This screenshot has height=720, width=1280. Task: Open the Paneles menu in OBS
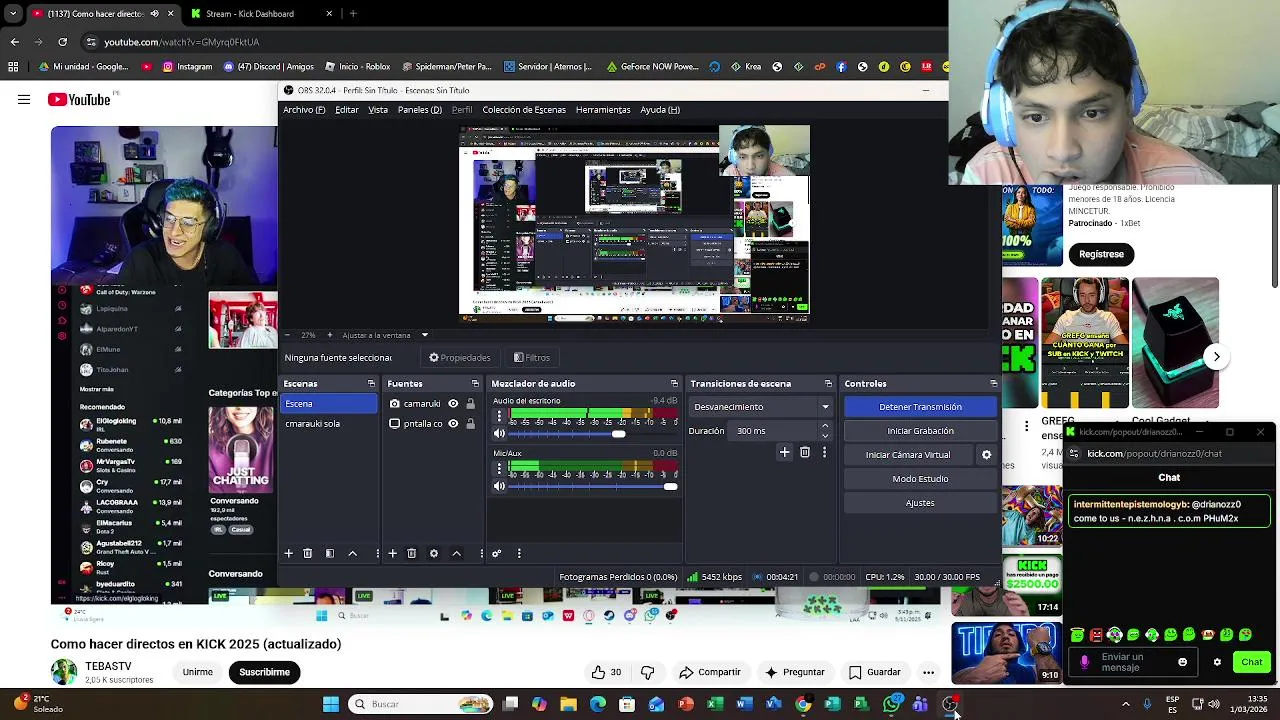tap(420, 110)
